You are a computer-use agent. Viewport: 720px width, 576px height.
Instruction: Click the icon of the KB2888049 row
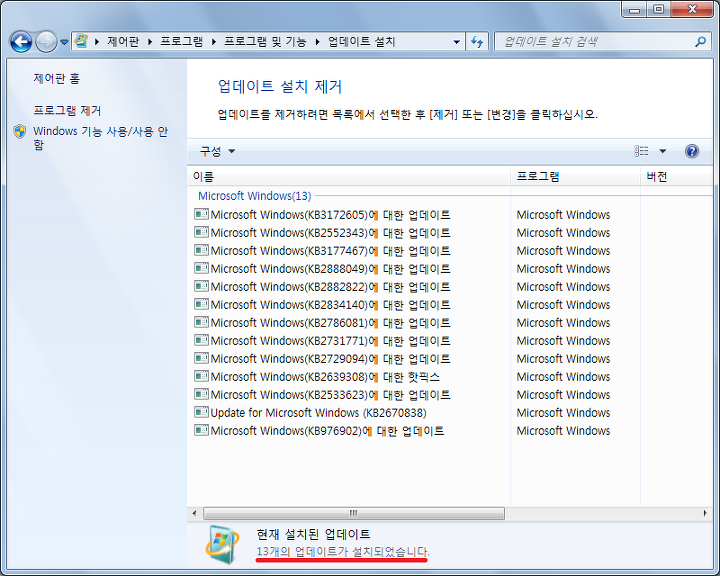tap(201, 268)
